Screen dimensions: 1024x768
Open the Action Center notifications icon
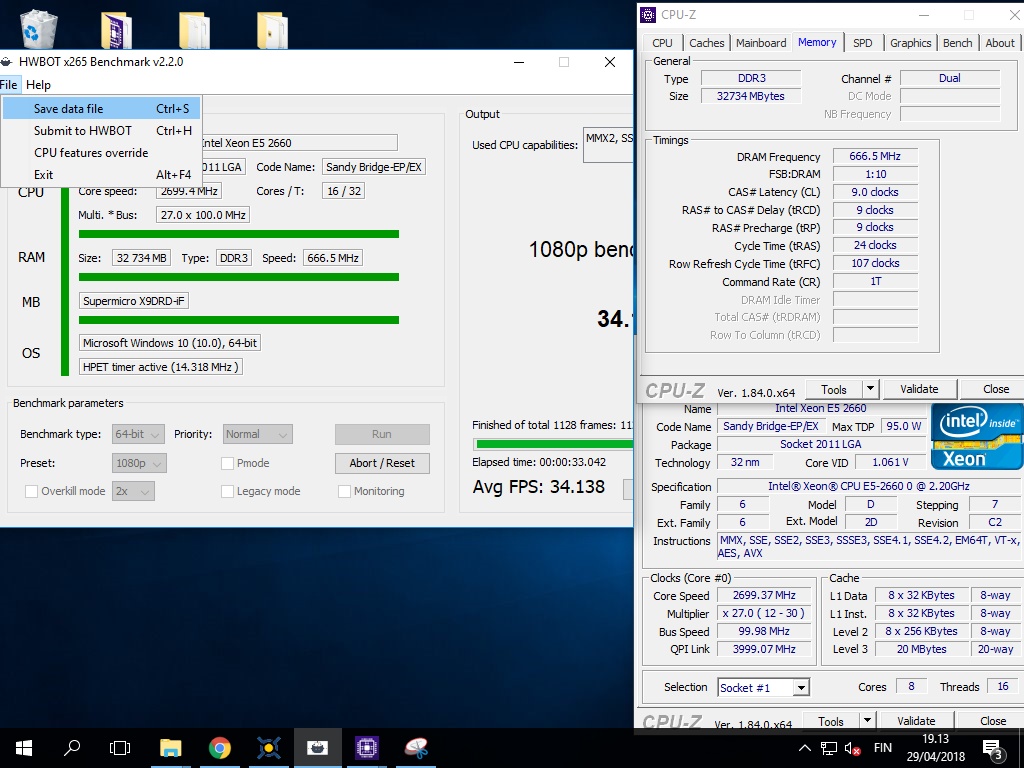pos(993,748)
